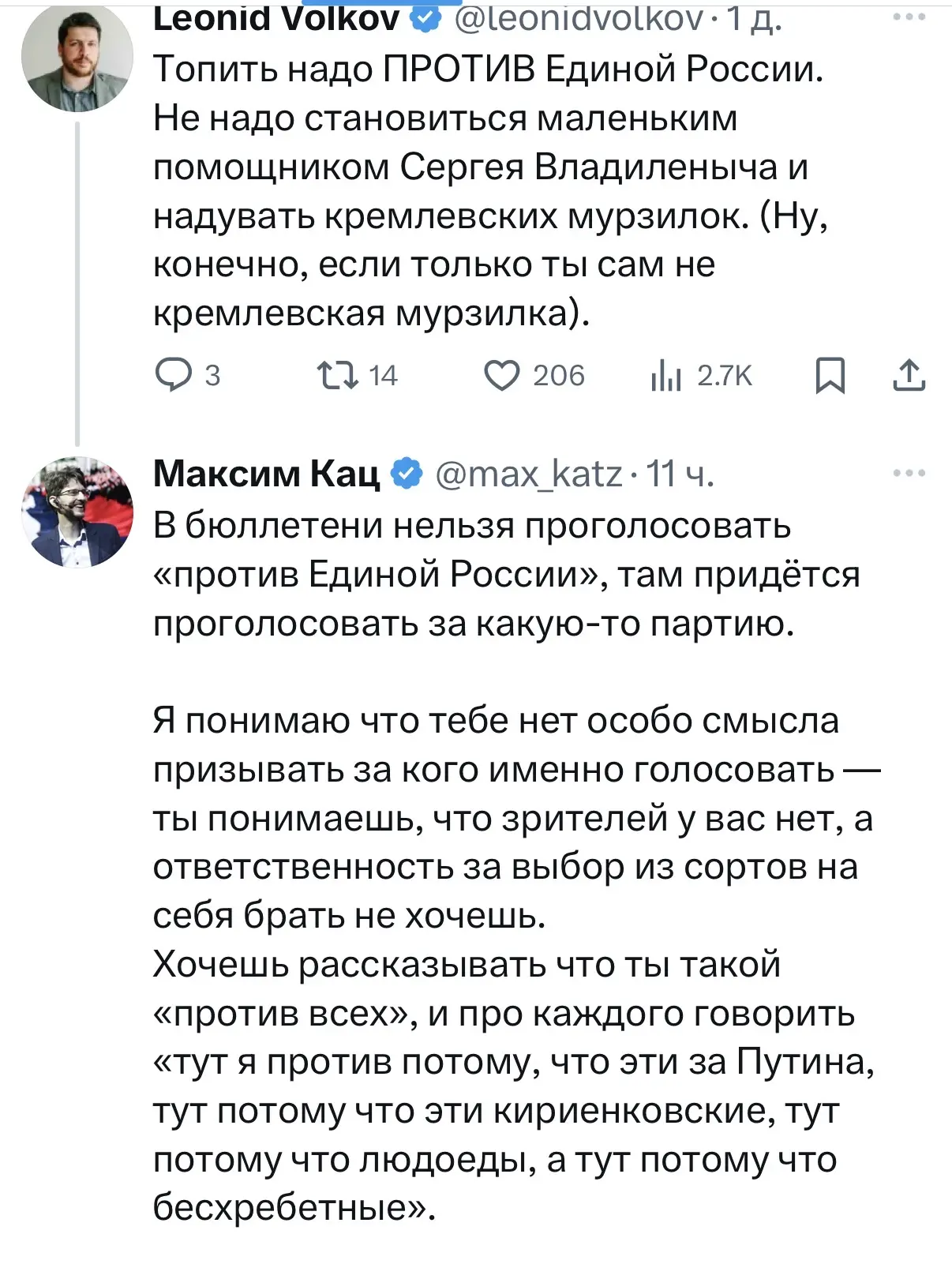Open the @max_katz handle link
952x1264 pixels.
528,474
